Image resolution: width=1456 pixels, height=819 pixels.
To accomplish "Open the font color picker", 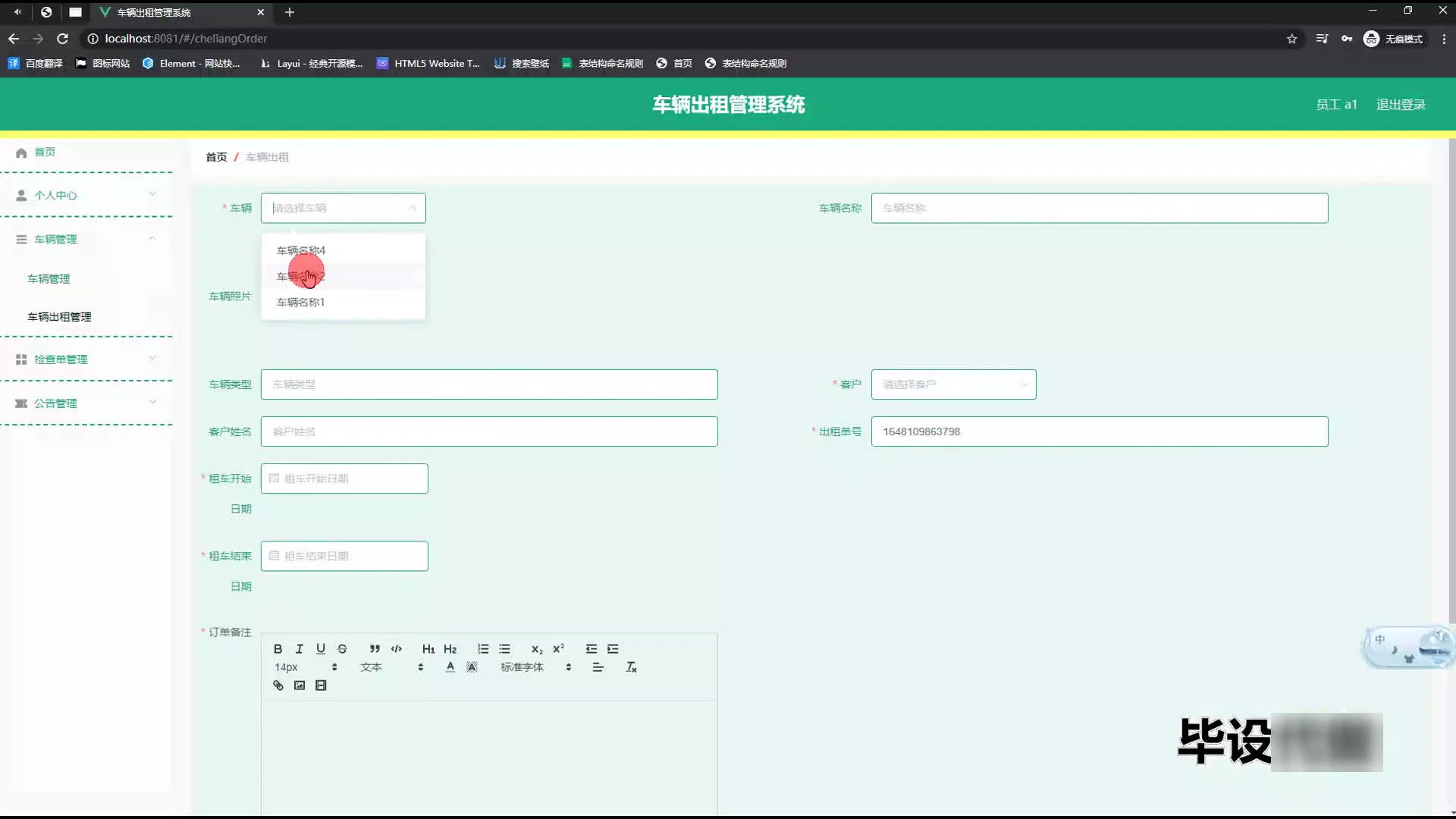I will [450, 667].
